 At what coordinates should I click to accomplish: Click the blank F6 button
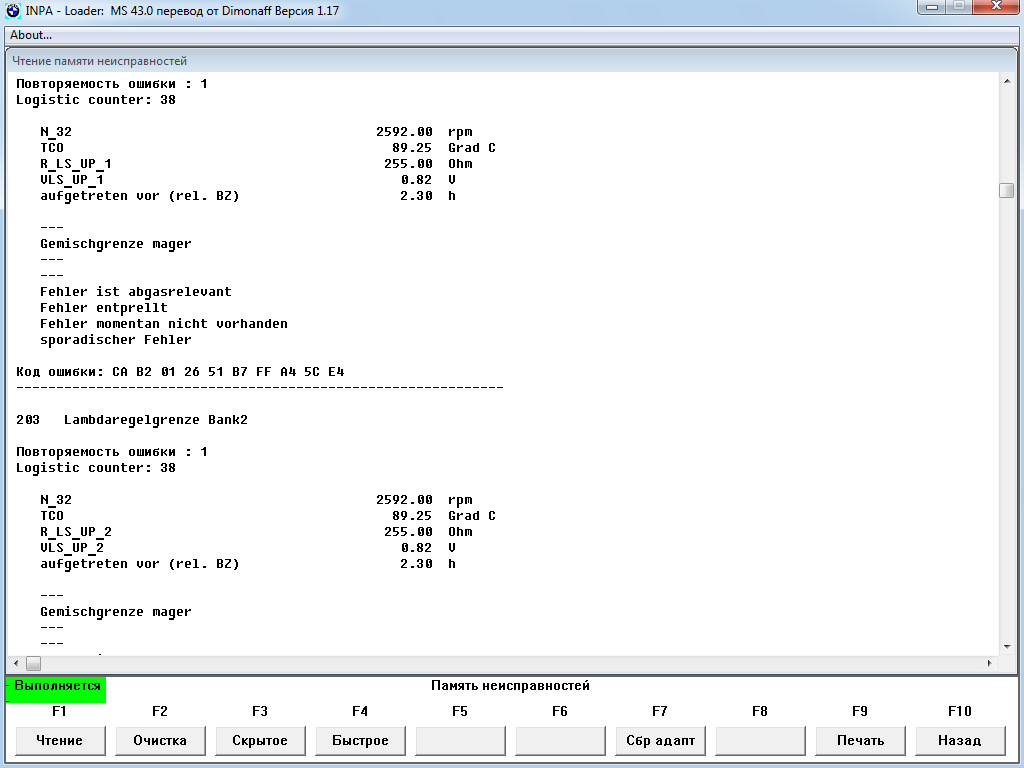coord(560,741)
